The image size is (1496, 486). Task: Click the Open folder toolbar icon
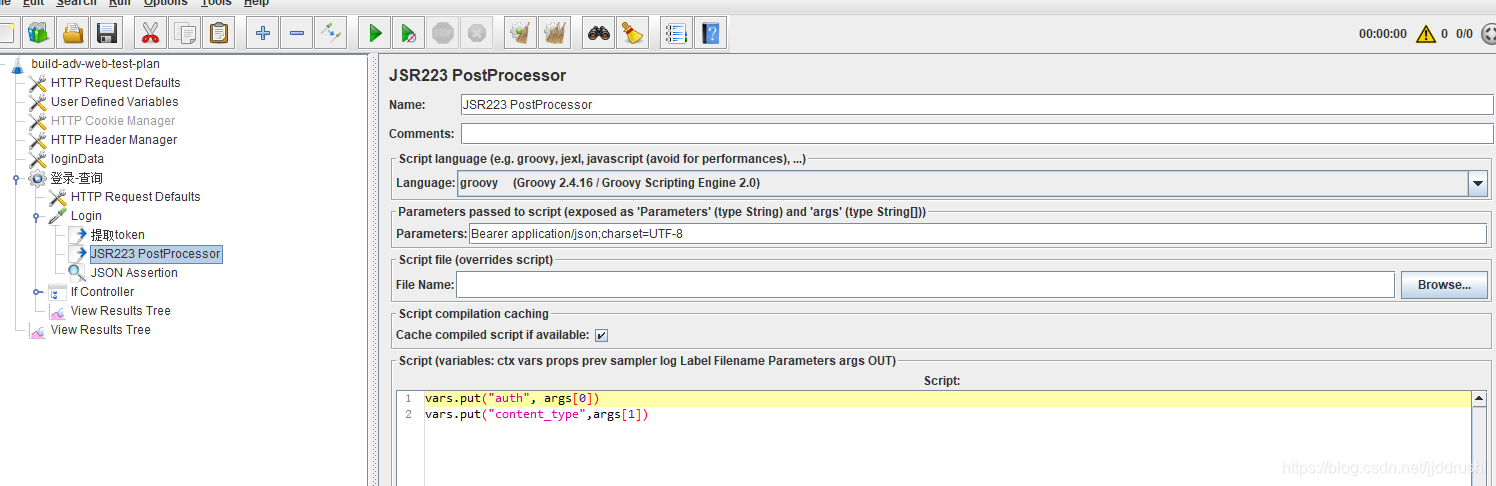coord(72,33)
